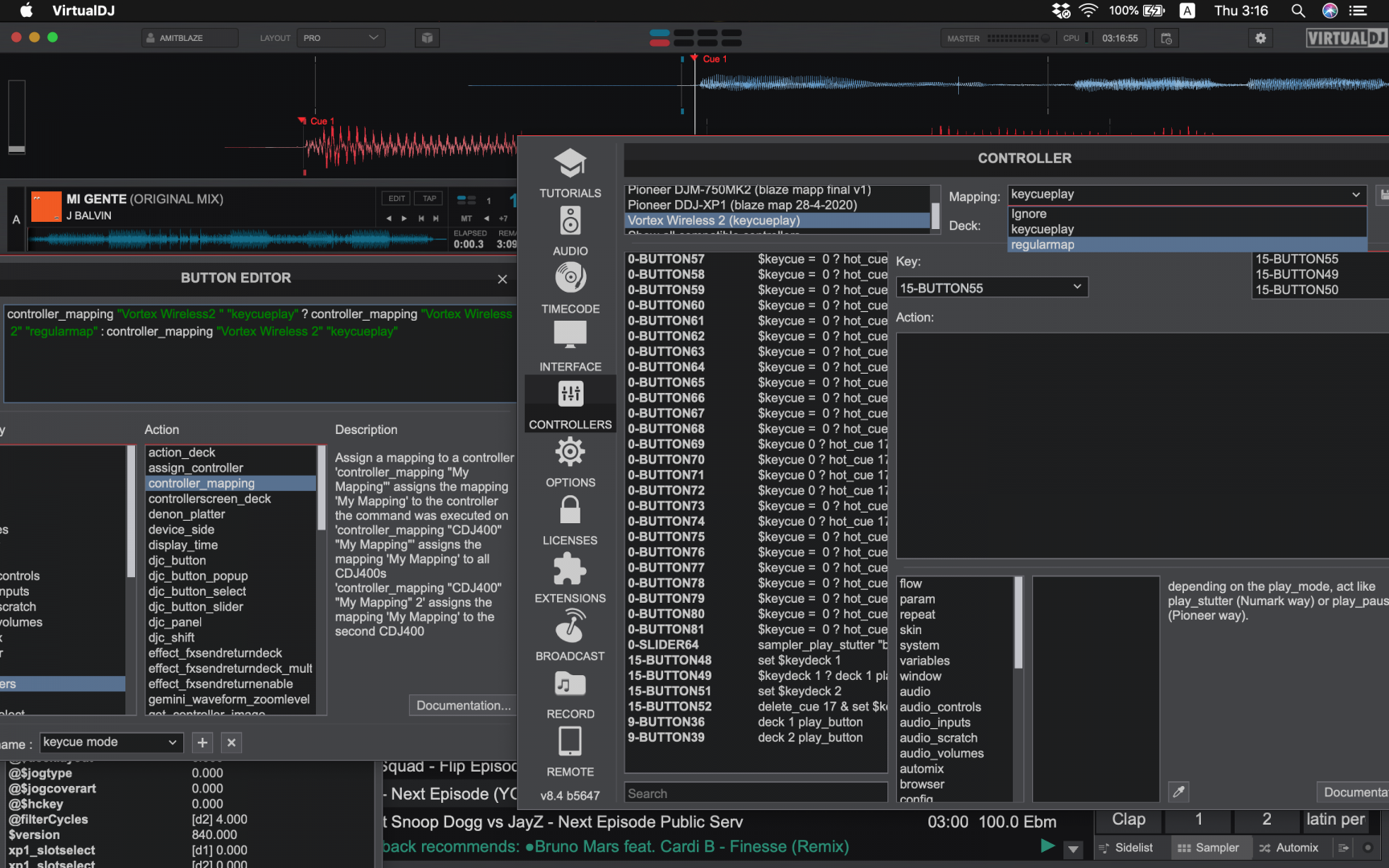The height and width of the screenshot is (868, 1389).
Task: Click the Documentation button in Button Editor
Action: (463, 706)
